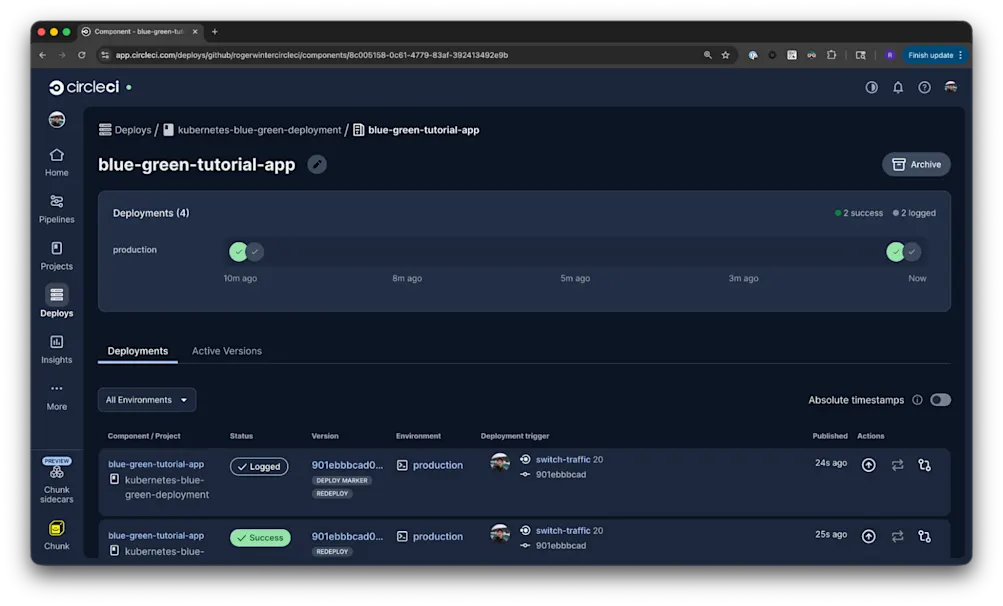Switch to Active Versions tab
This screenshot has width=1003, height=606.
pyautogui.click(x=226, y=351)
